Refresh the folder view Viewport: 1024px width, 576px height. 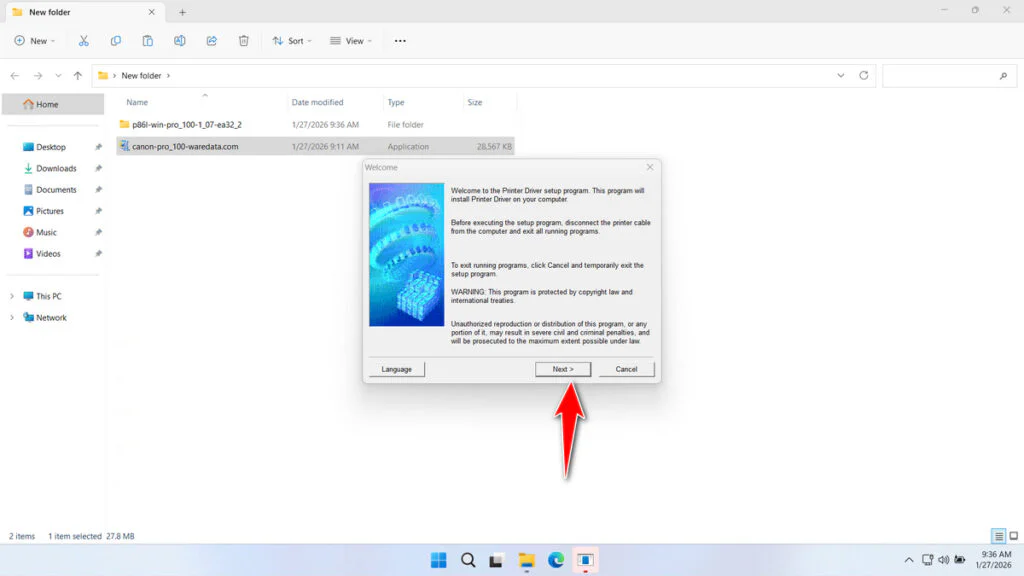tap(862, 75)
